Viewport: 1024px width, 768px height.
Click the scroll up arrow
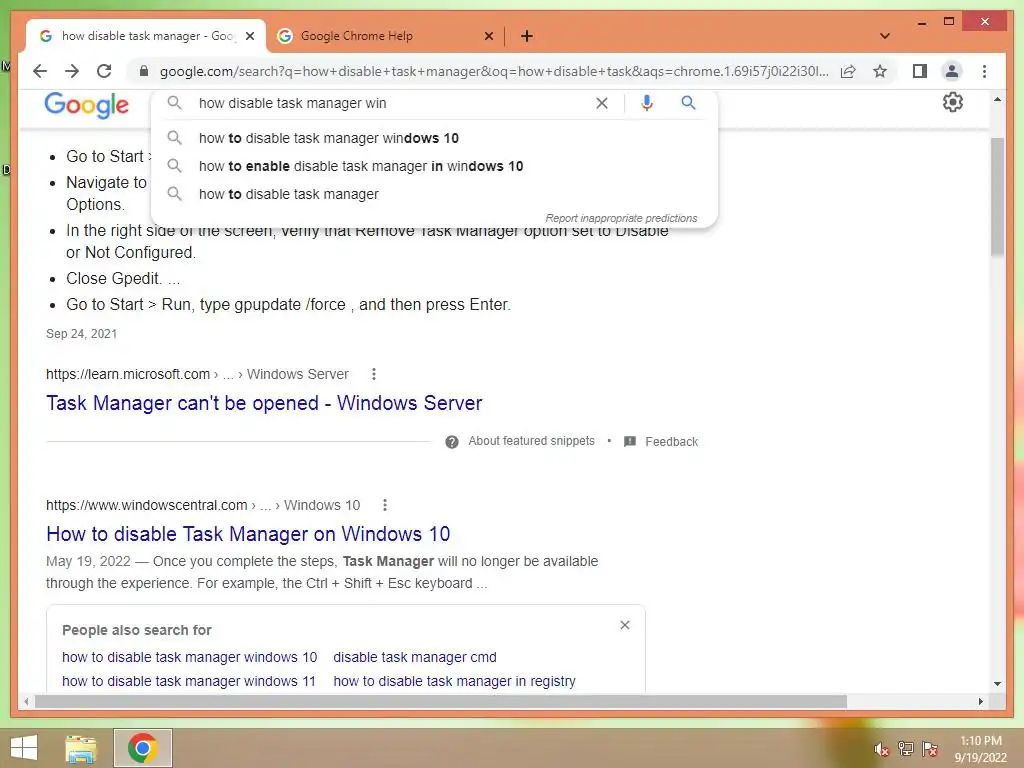coord(997,99)
